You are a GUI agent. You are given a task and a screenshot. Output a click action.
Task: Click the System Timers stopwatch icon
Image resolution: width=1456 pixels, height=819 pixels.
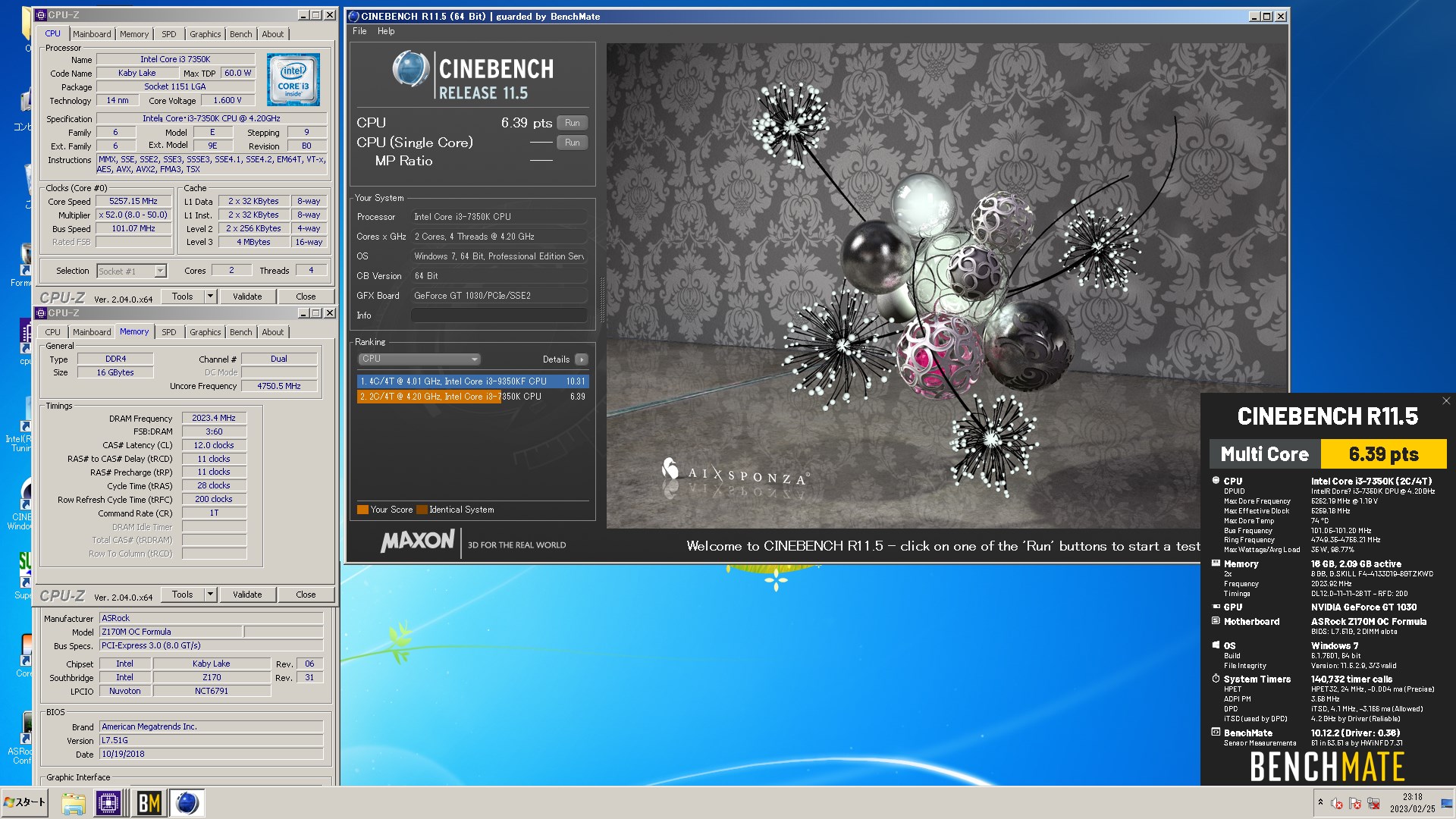coord(1216,679)
